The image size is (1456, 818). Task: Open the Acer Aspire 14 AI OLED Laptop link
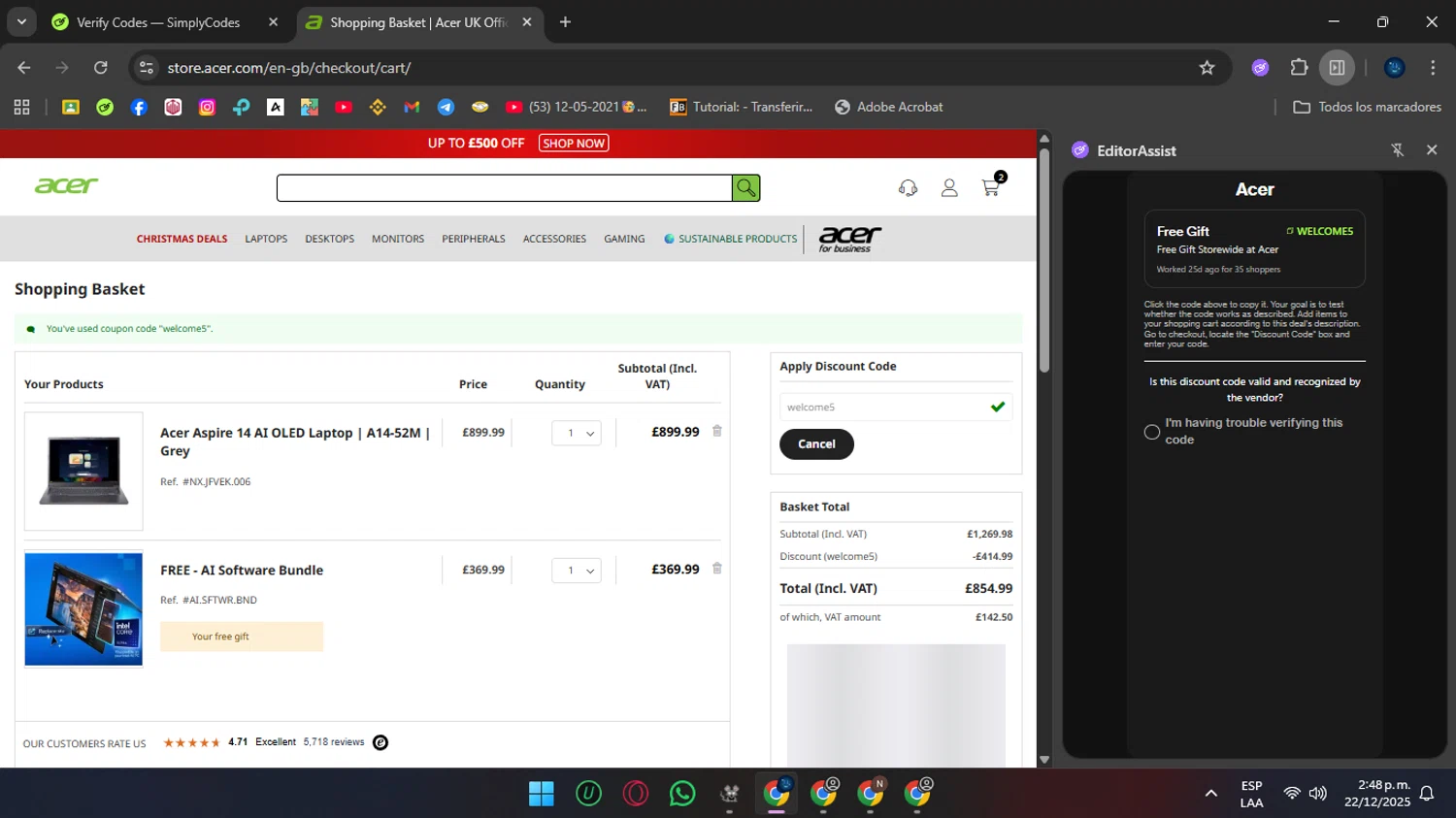tap(295, 442)
